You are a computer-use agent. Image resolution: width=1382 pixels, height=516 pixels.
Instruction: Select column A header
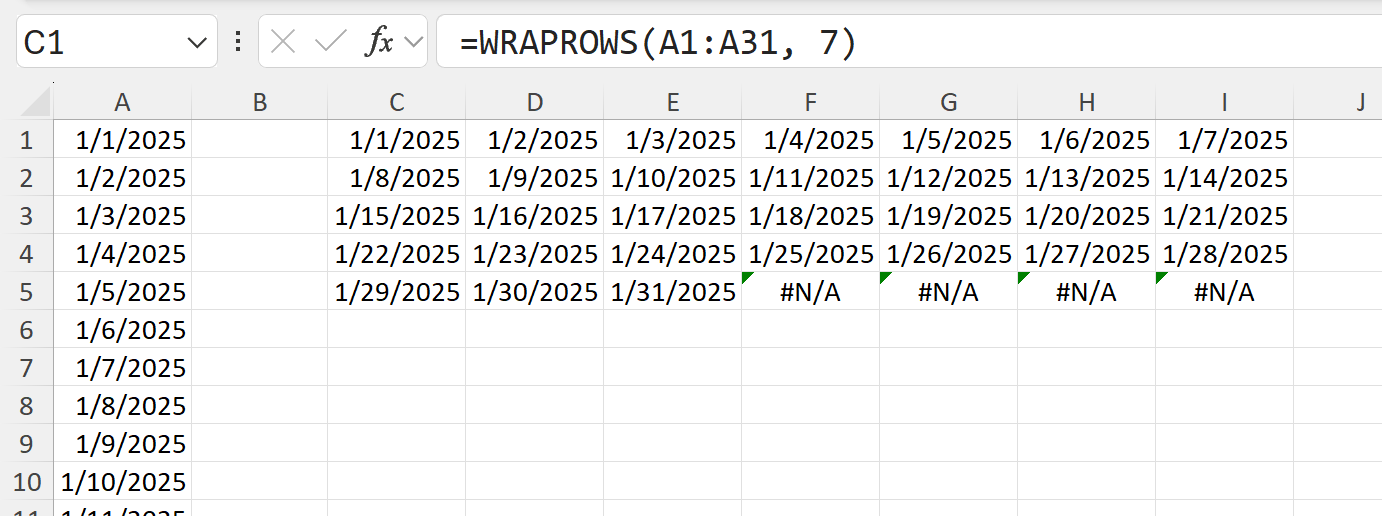tap(122, 102)
